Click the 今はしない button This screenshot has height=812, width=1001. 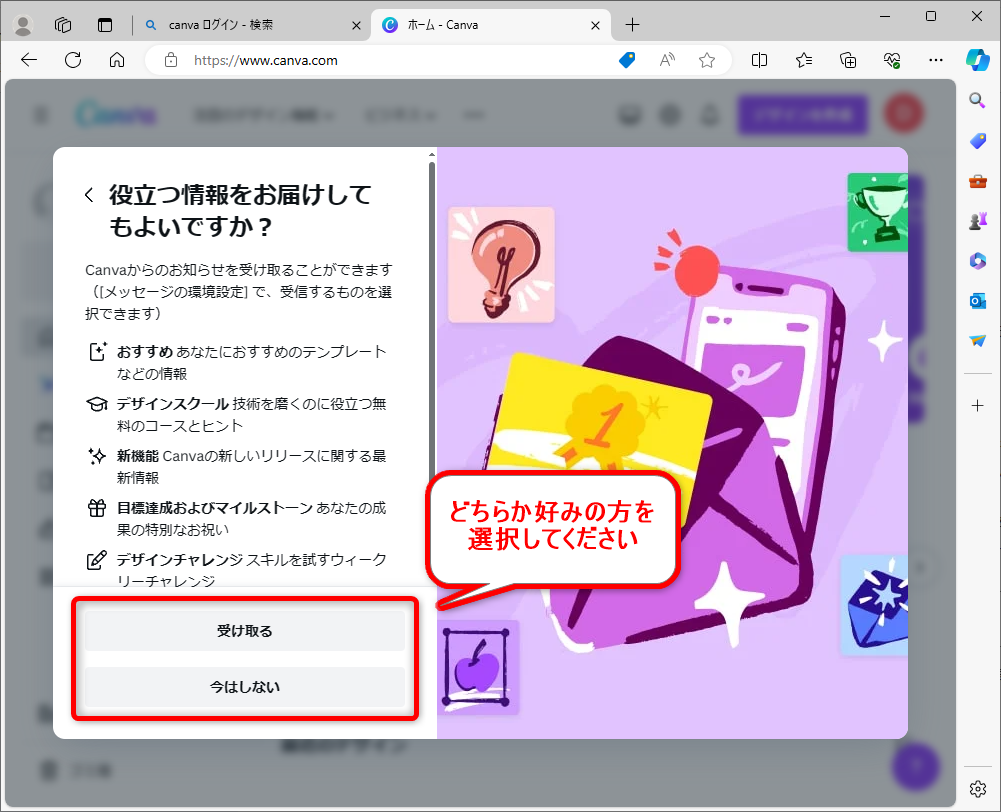[x=245, y=687]
